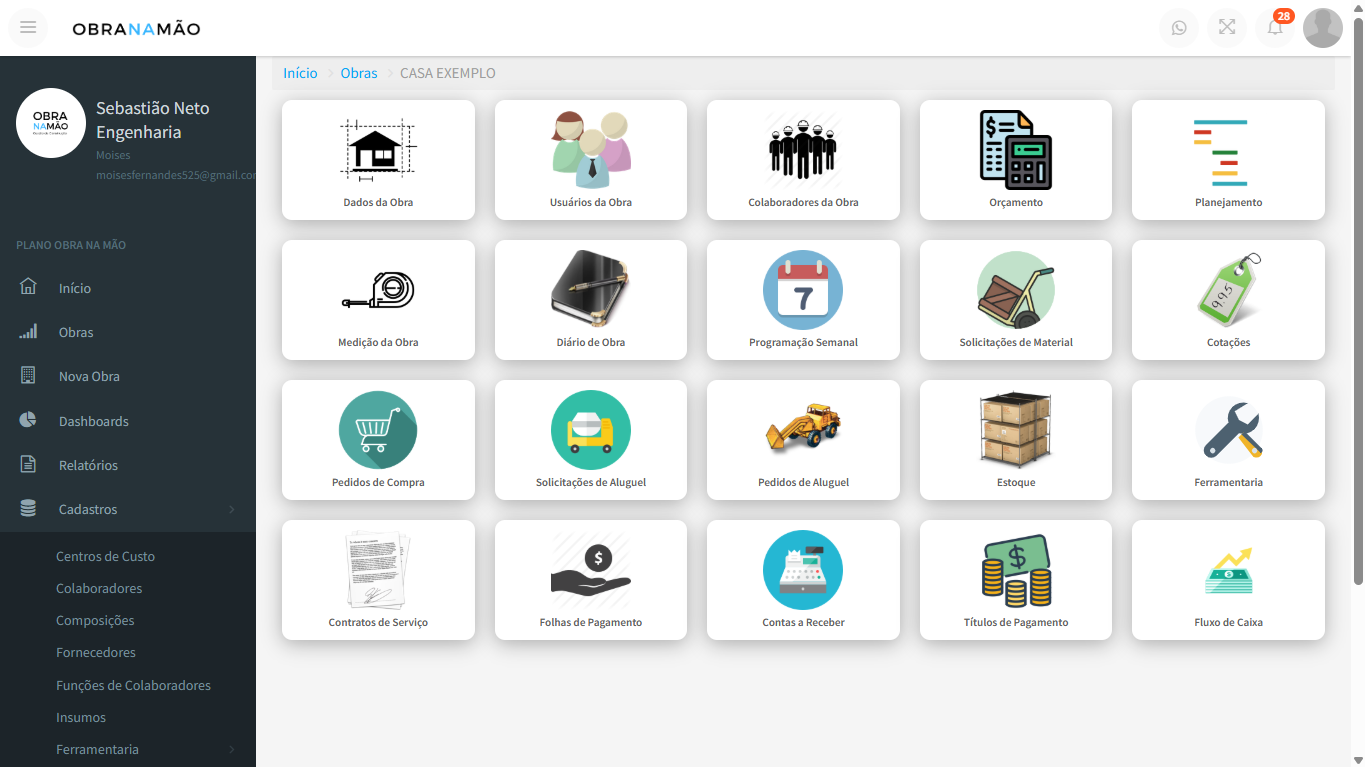Open Fornecedores submenu item
The height and width of the screenshot is (767, 1365).
tap(96, 652)
